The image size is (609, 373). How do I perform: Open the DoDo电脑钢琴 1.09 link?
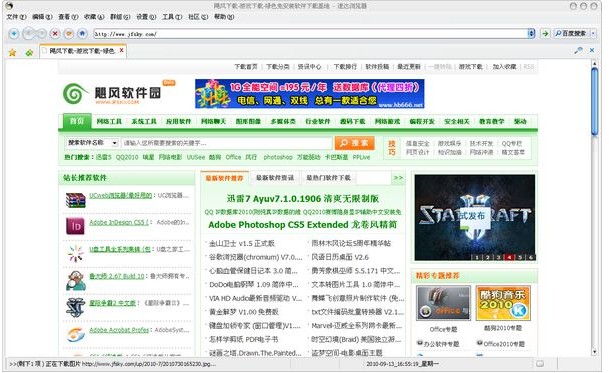point(254,285)
